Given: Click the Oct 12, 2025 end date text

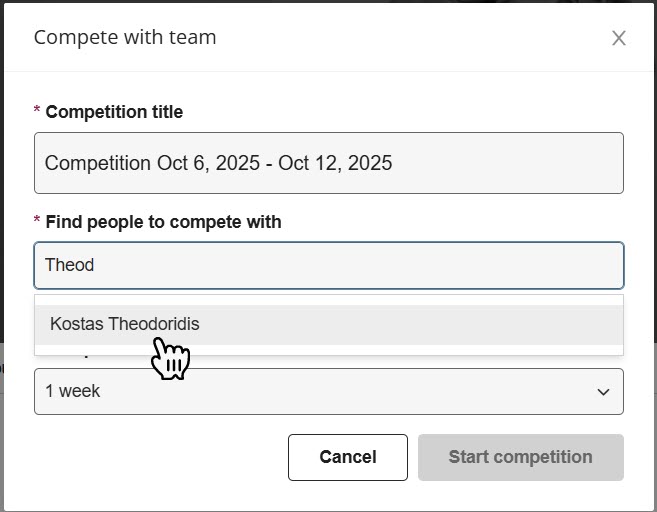Looking at the screenshot, I should point(335,163).
